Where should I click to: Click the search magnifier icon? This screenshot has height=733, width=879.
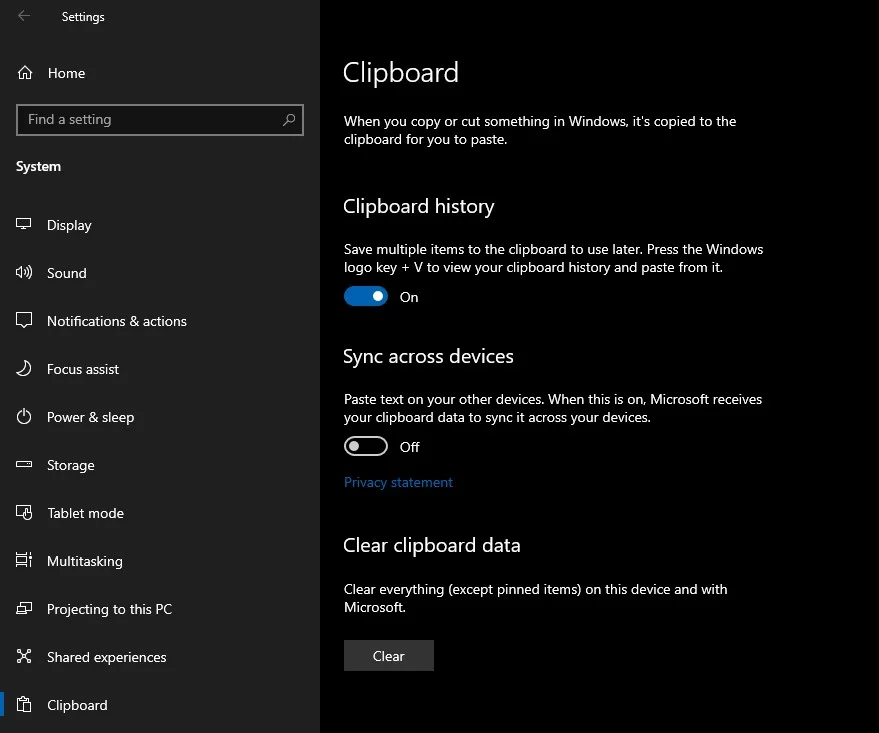coord(289,119)
